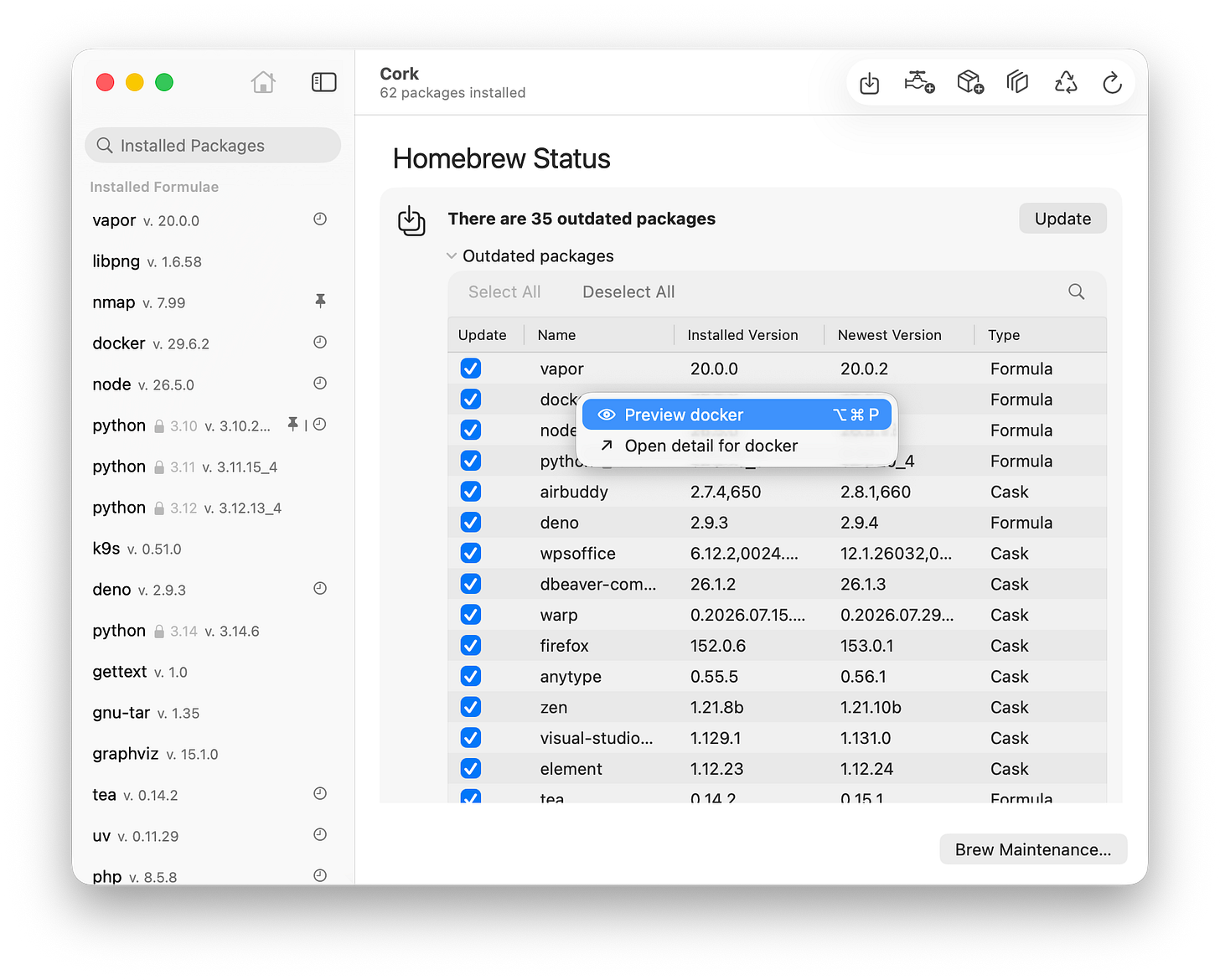Select graphviz v. 15.1.0 in sidebar
This screenshot has height=980, width=1220.
213,754
